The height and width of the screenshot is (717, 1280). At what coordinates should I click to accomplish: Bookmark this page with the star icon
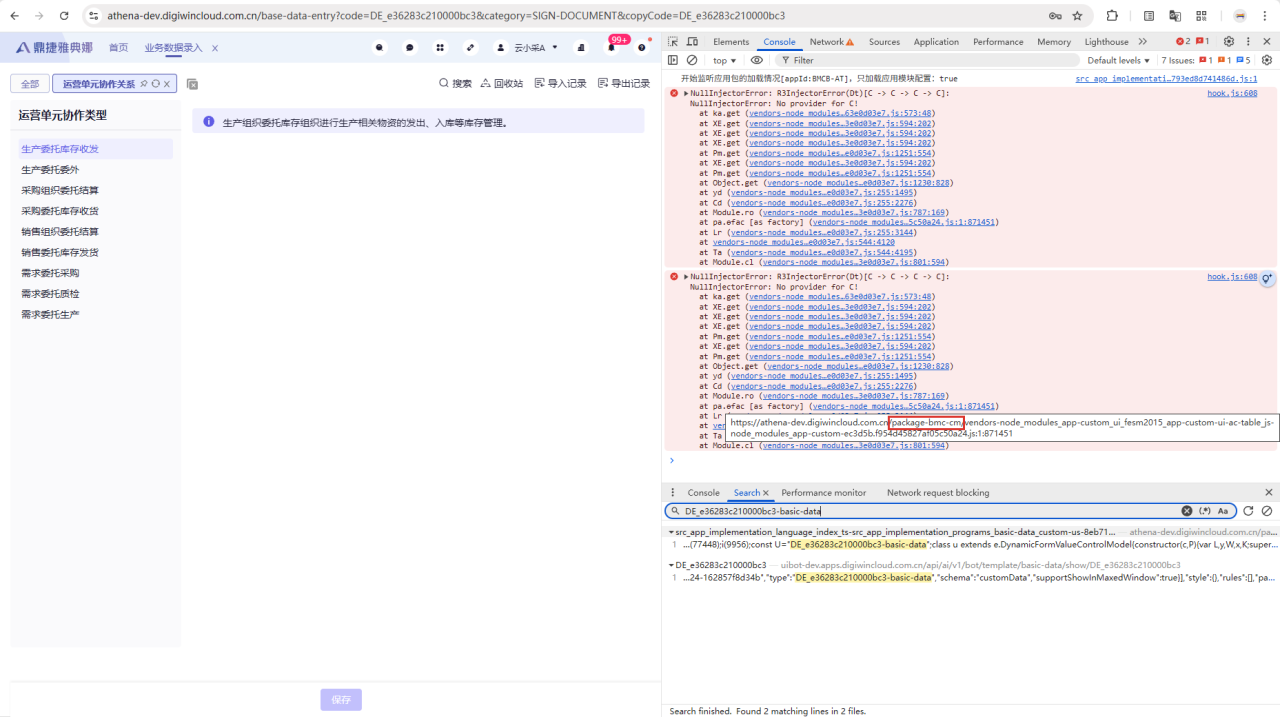1077,16
